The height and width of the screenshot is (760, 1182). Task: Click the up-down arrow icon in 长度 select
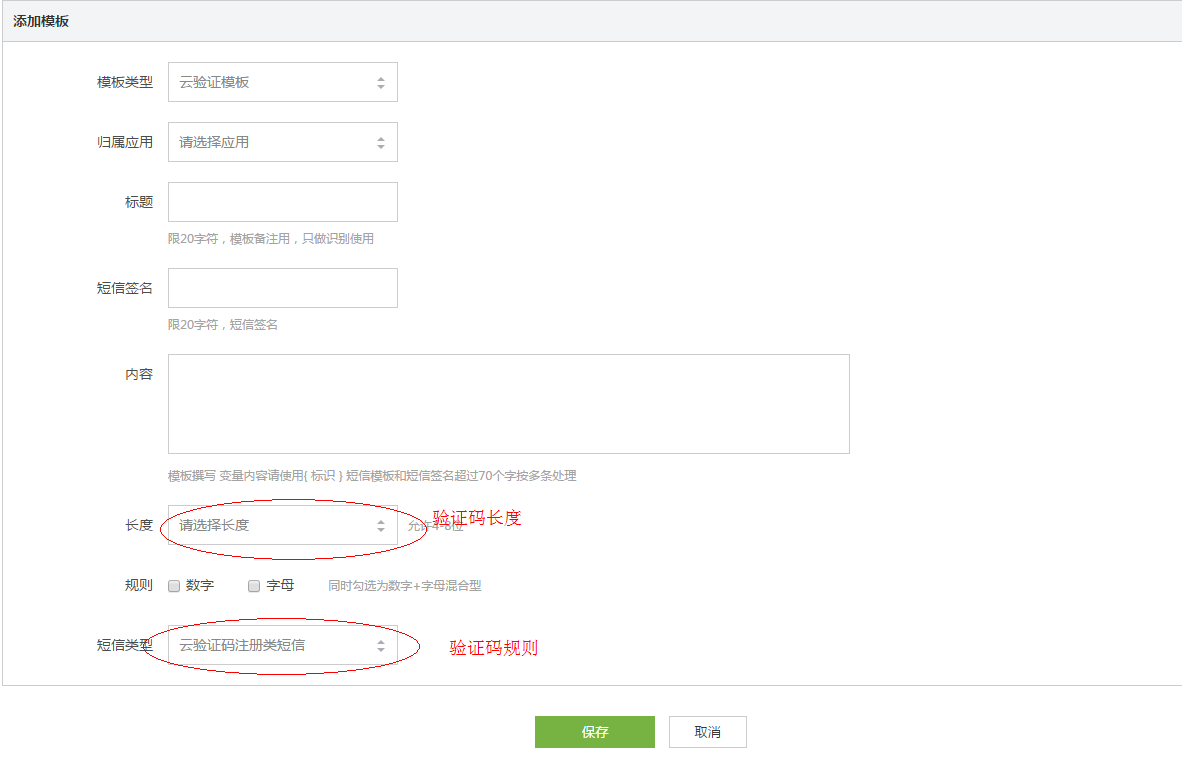coord(380,525)
